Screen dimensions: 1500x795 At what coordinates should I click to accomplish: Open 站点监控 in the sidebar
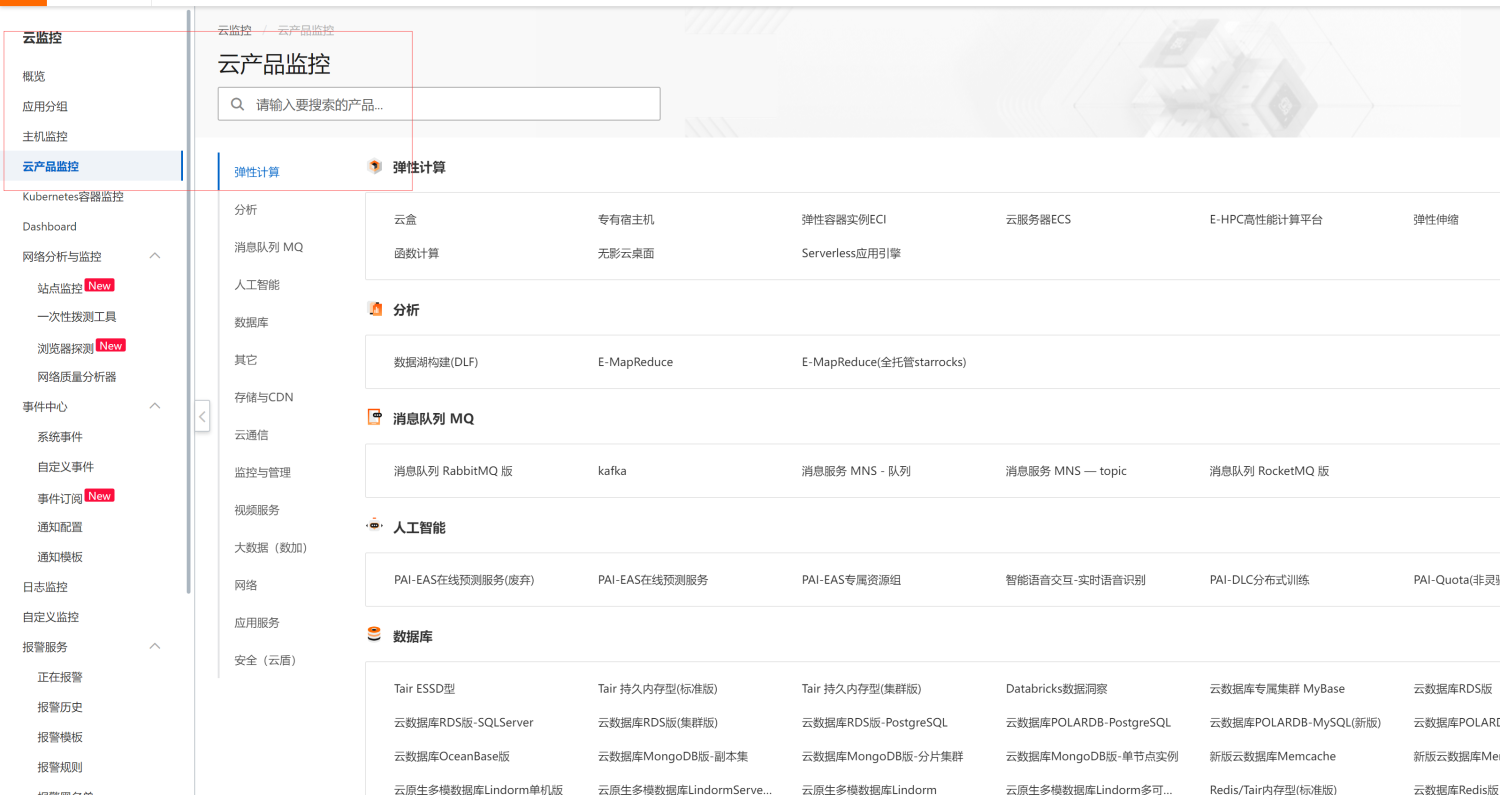[x=60, y=288]
